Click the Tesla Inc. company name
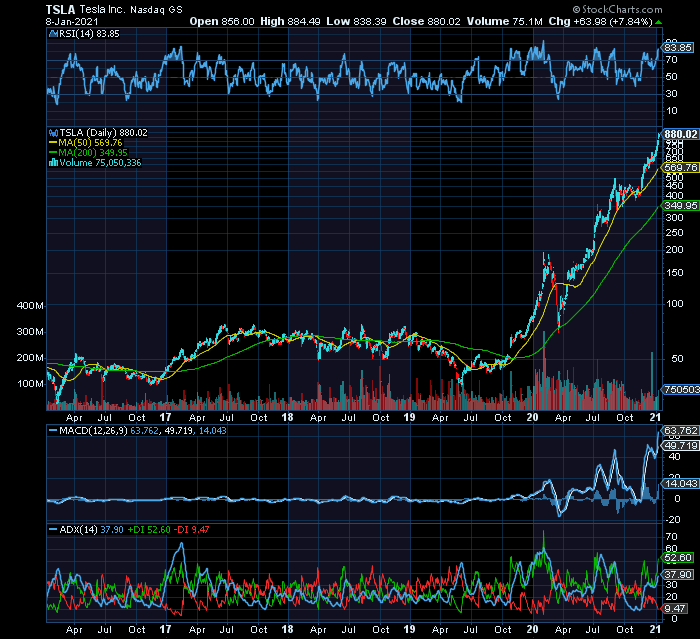 [x=102, y=9]
